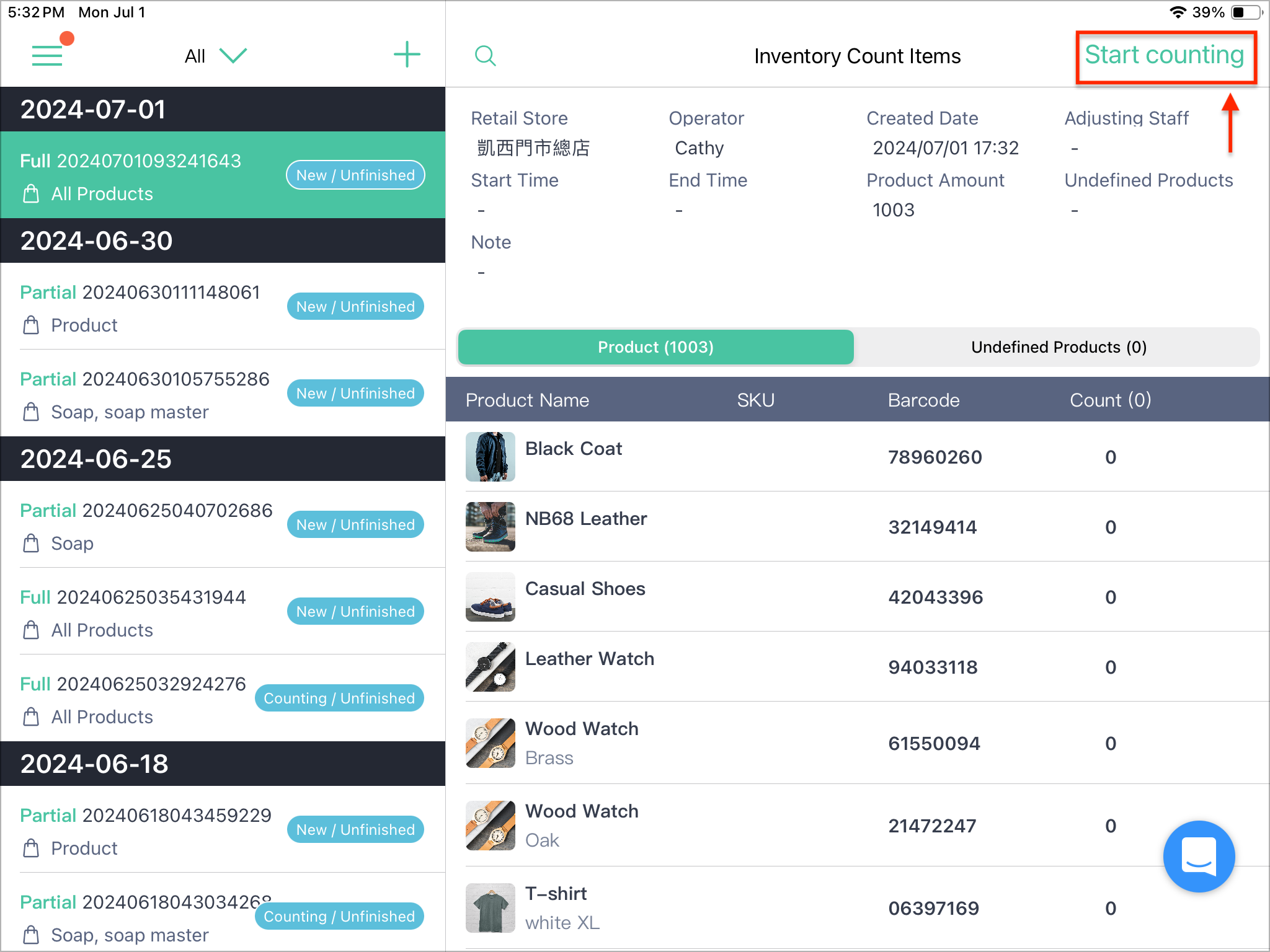Expand the All filter dropdown
The height and width of the screenshot is (952, 1270).
tap(215, 56)
